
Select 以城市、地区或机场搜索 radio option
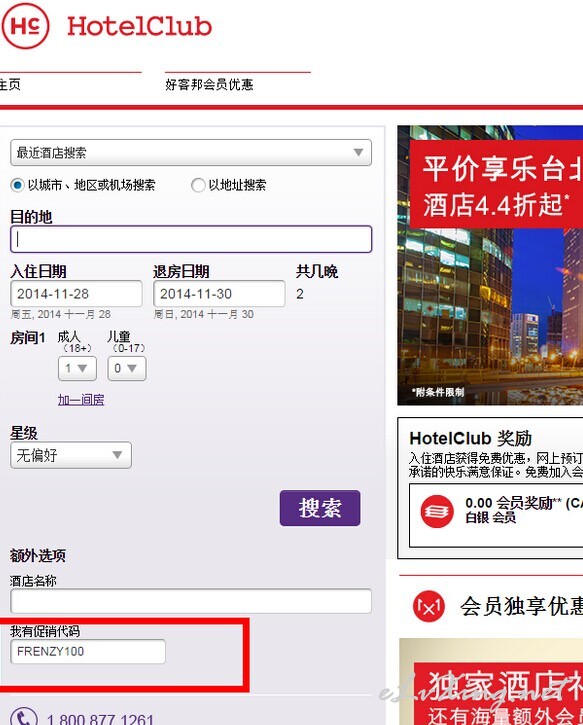click(17, 185)
